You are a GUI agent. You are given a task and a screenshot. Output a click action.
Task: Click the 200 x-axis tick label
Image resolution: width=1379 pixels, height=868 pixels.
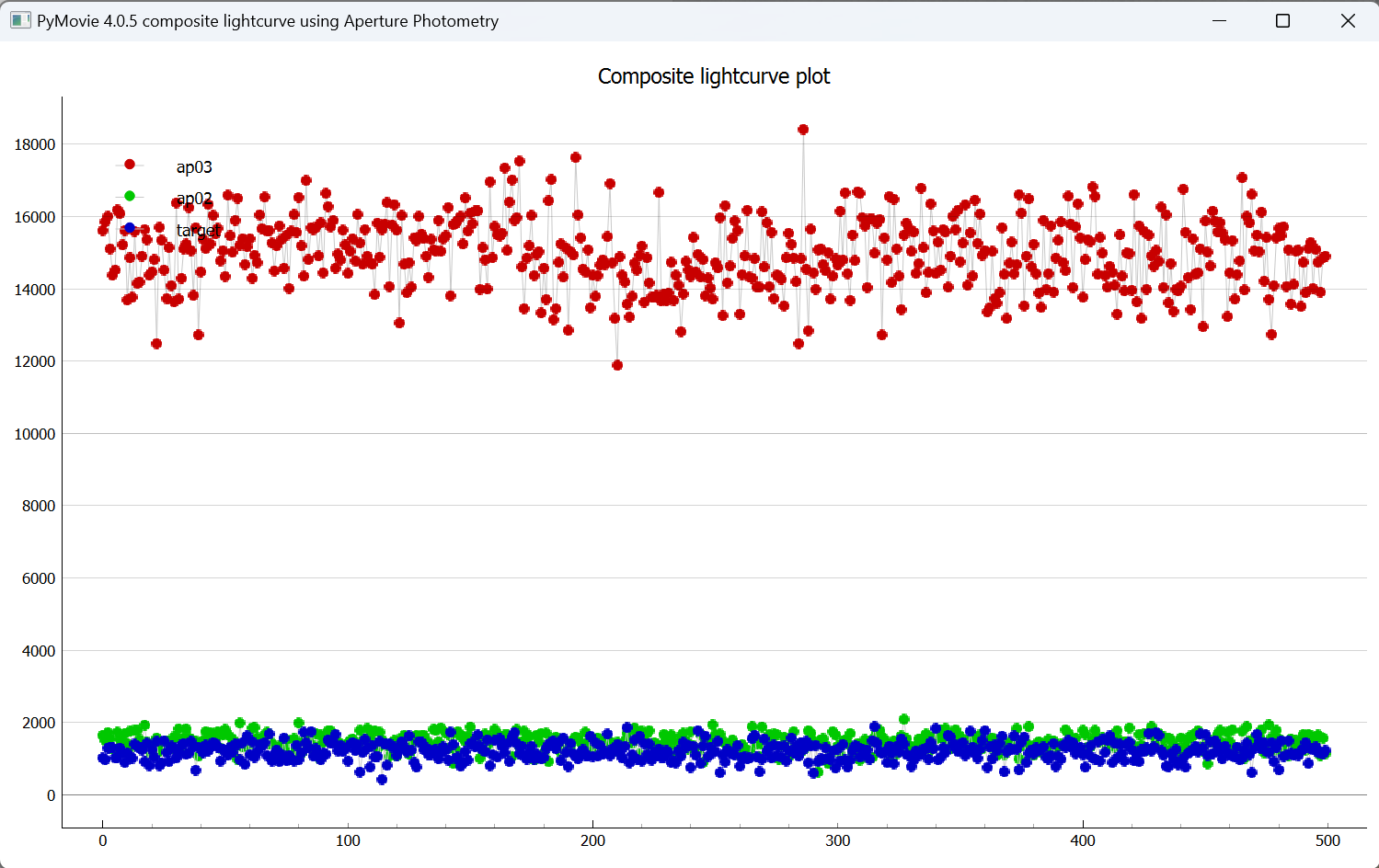coord(593,840)
